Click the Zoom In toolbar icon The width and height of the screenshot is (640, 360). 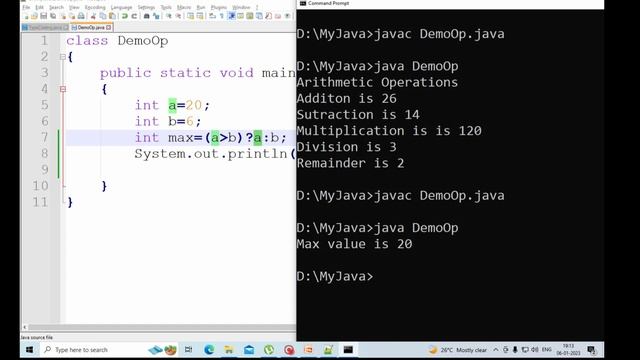point(169,16)
